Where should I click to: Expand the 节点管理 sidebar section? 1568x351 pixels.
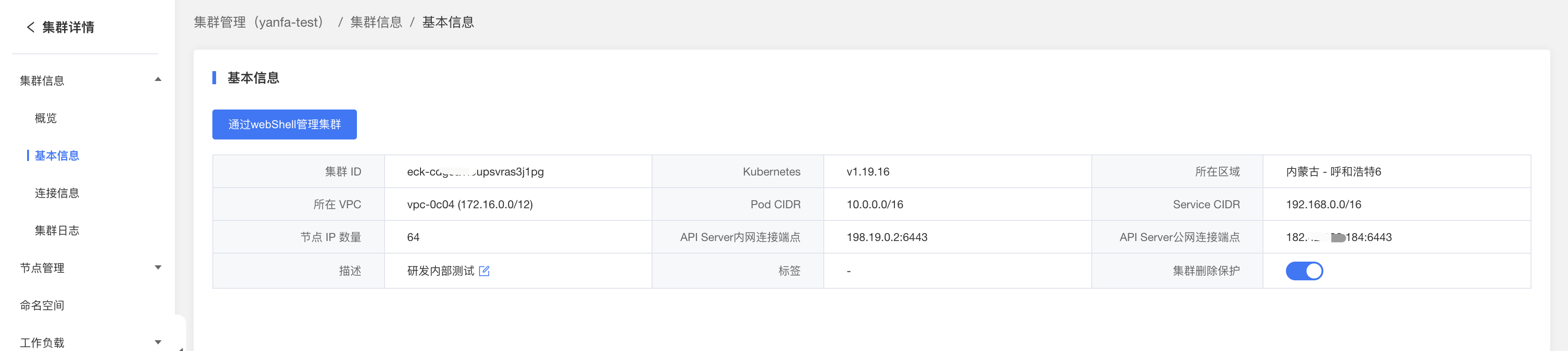[158, 268]
